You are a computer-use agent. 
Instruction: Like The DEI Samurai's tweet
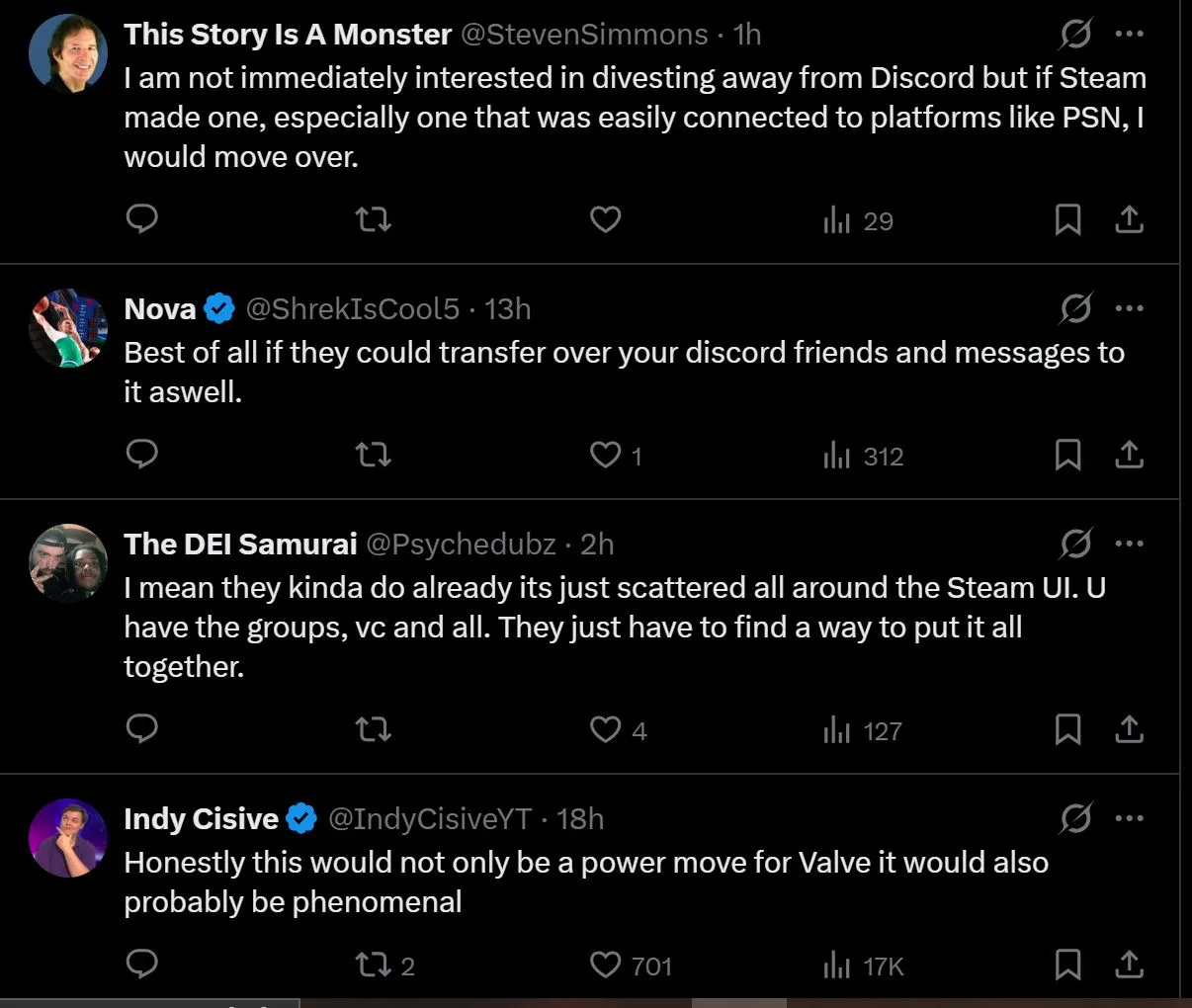(605, 729)
